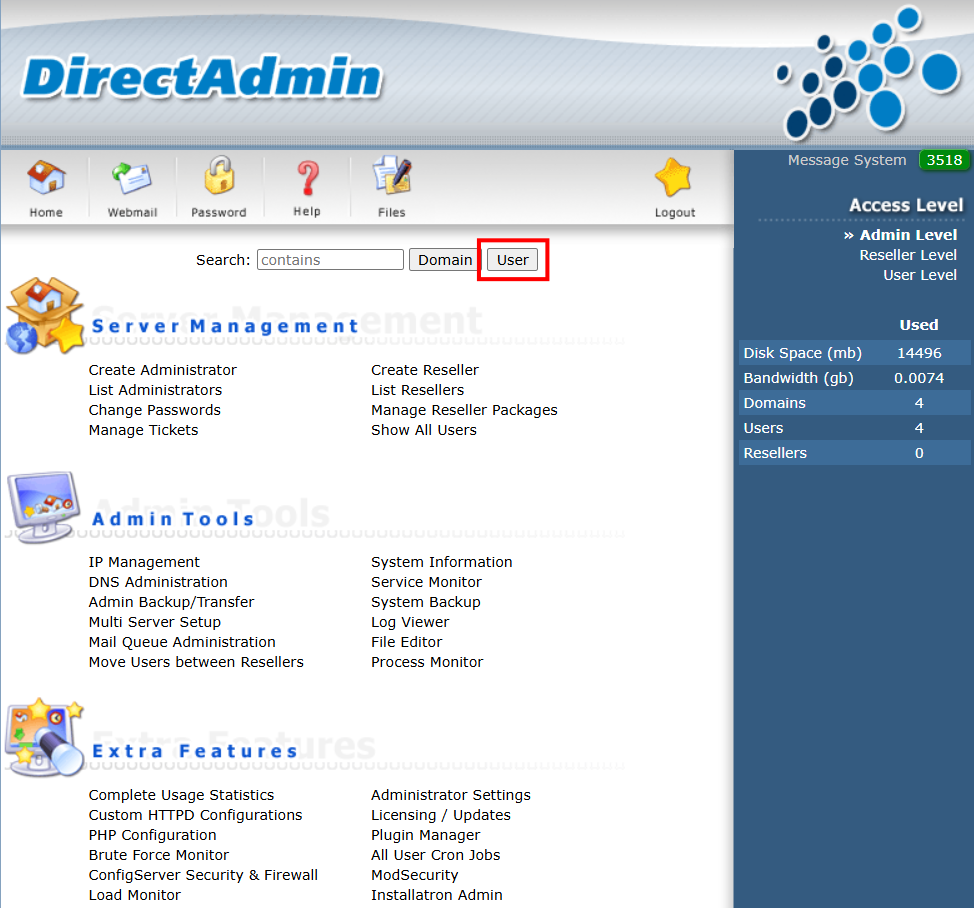Open Custom HTTPD Configurations
This screenshot has height=908, width=974.
click(x=196, y=815)
